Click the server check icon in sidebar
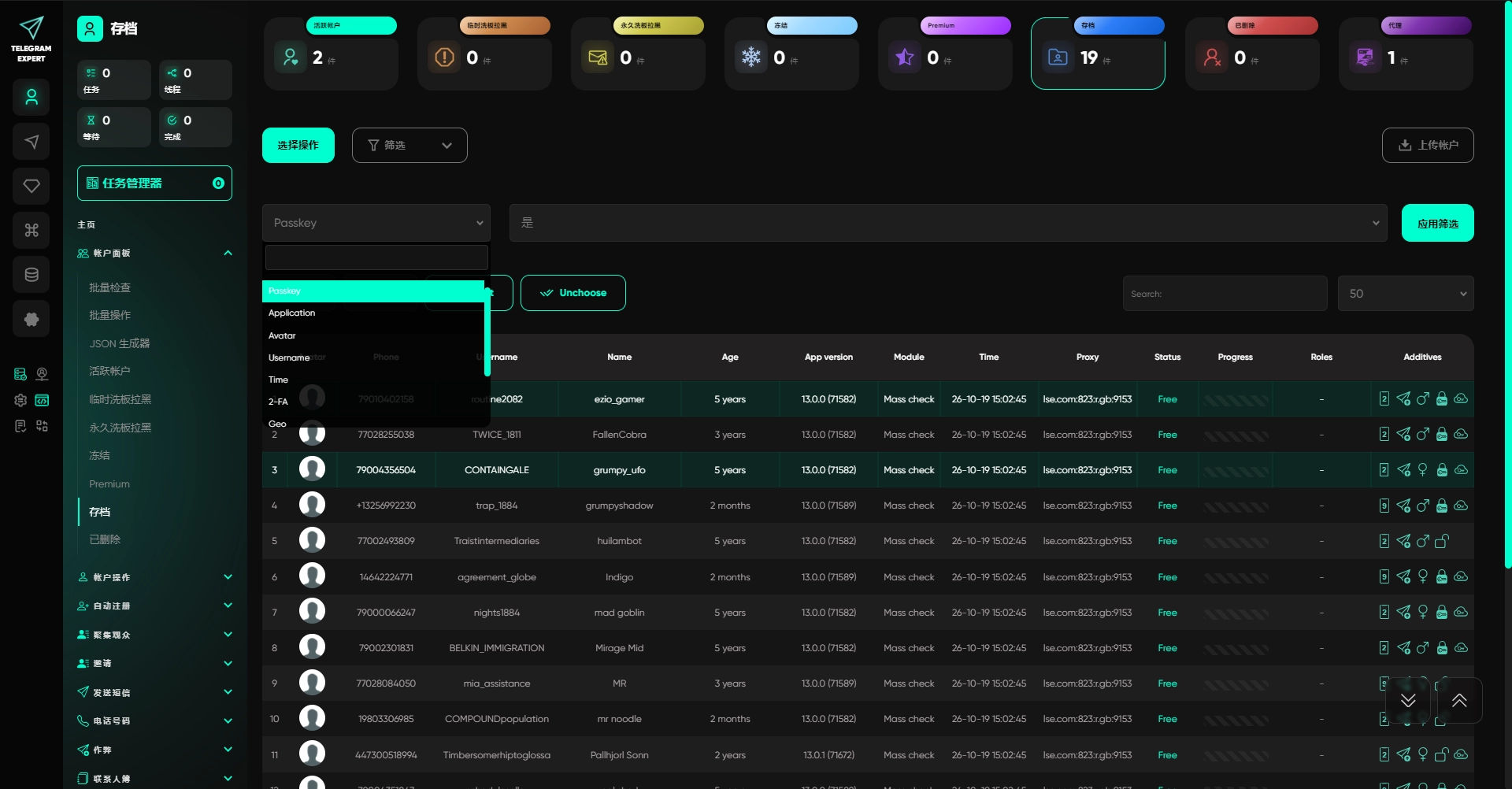 [x=20, y=374]
